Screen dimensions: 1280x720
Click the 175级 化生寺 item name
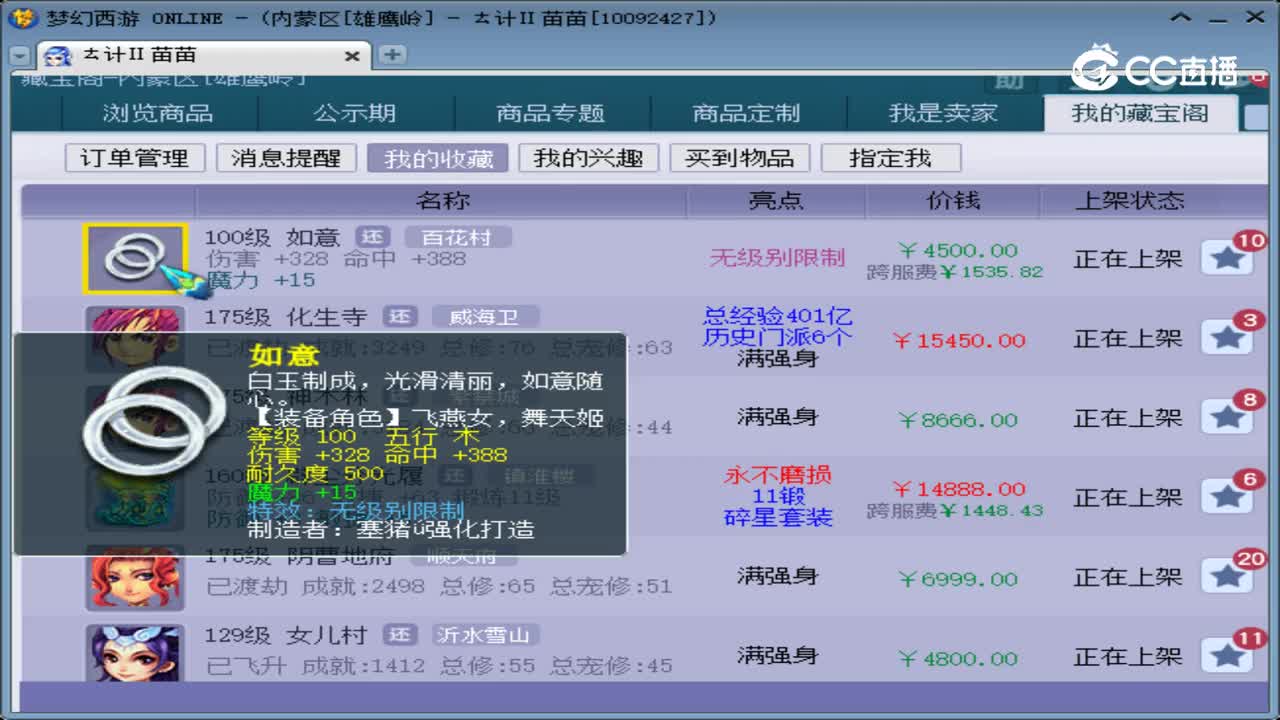pyautogui.click(x=285, y=318)
